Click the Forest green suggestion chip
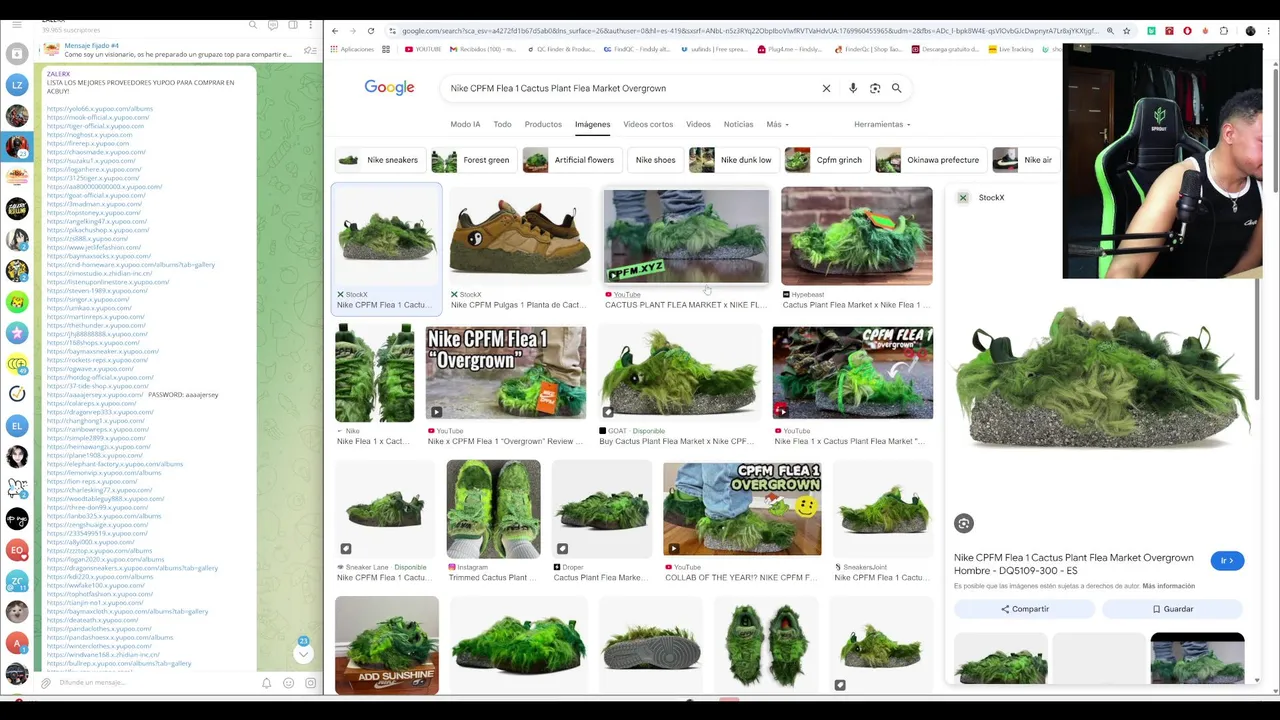Image resolution: width=1280 pixels, height=720 pixels. [x=473, y=160]
